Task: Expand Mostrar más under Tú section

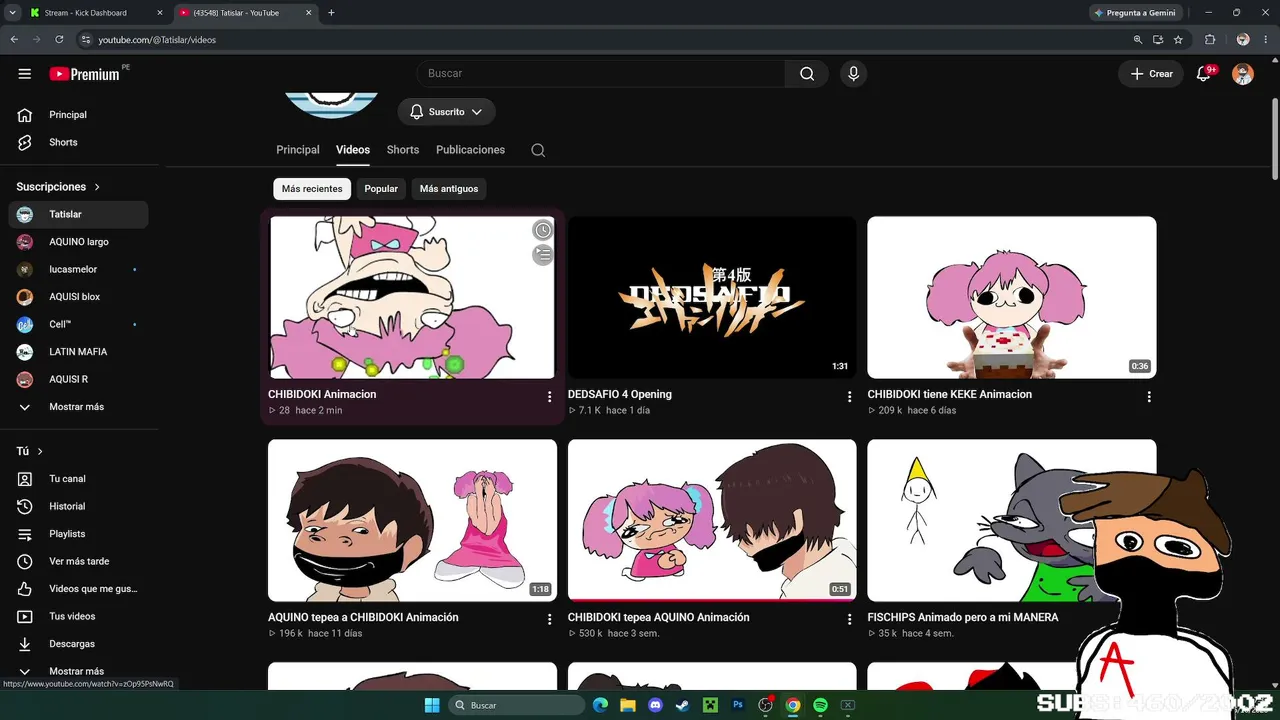Action: click(77, 671)
